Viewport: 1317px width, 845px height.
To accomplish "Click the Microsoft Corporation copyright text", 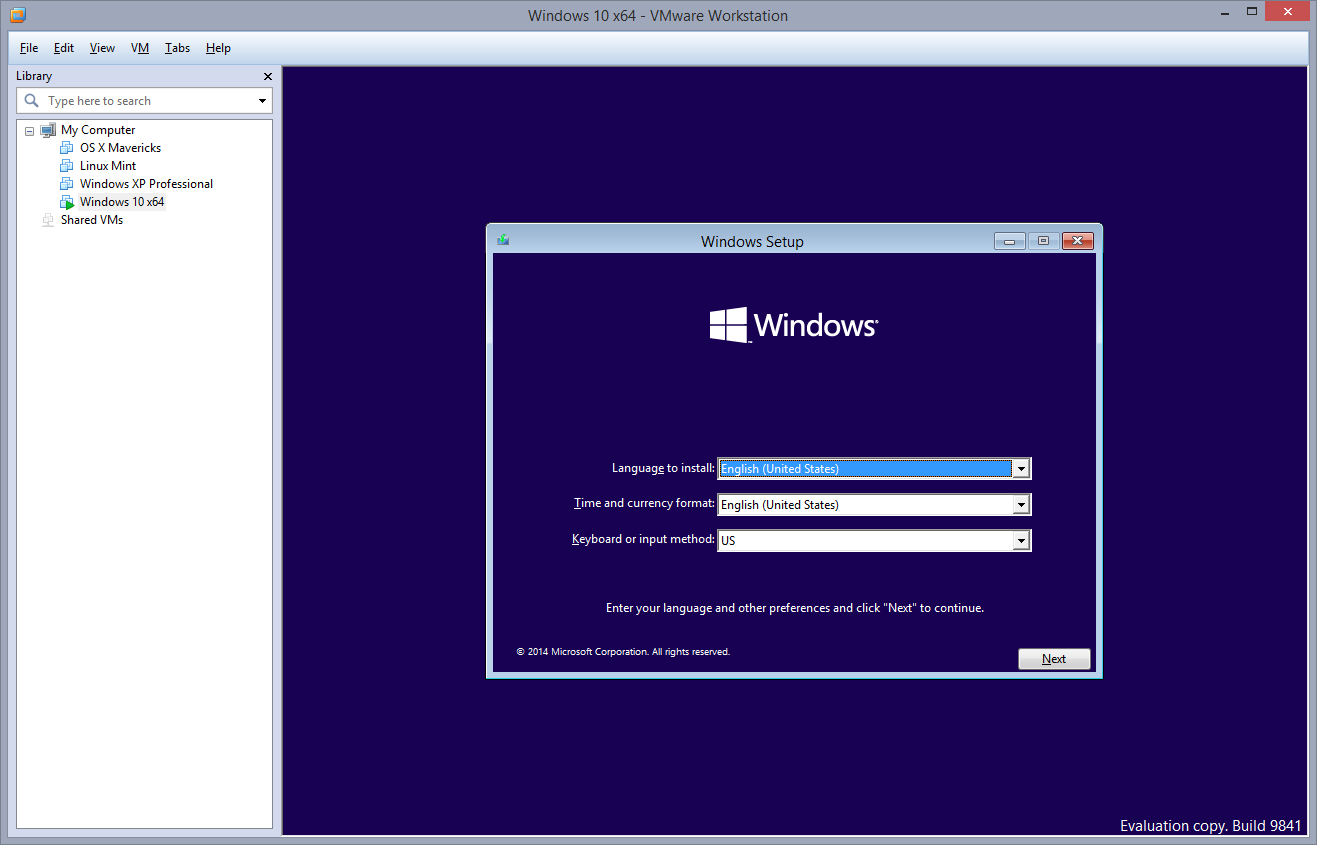I will pyautogui.click(x=623, y=652).
